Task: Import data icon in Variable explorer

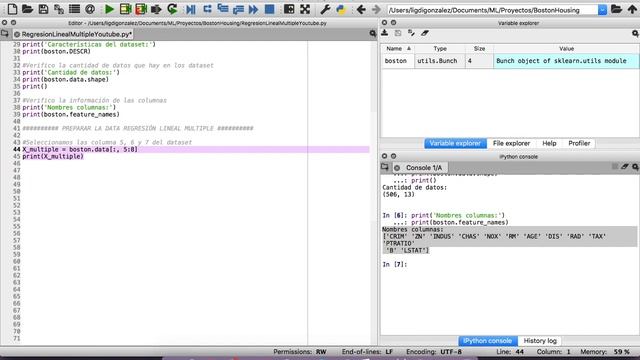Action: click(384, 33)
